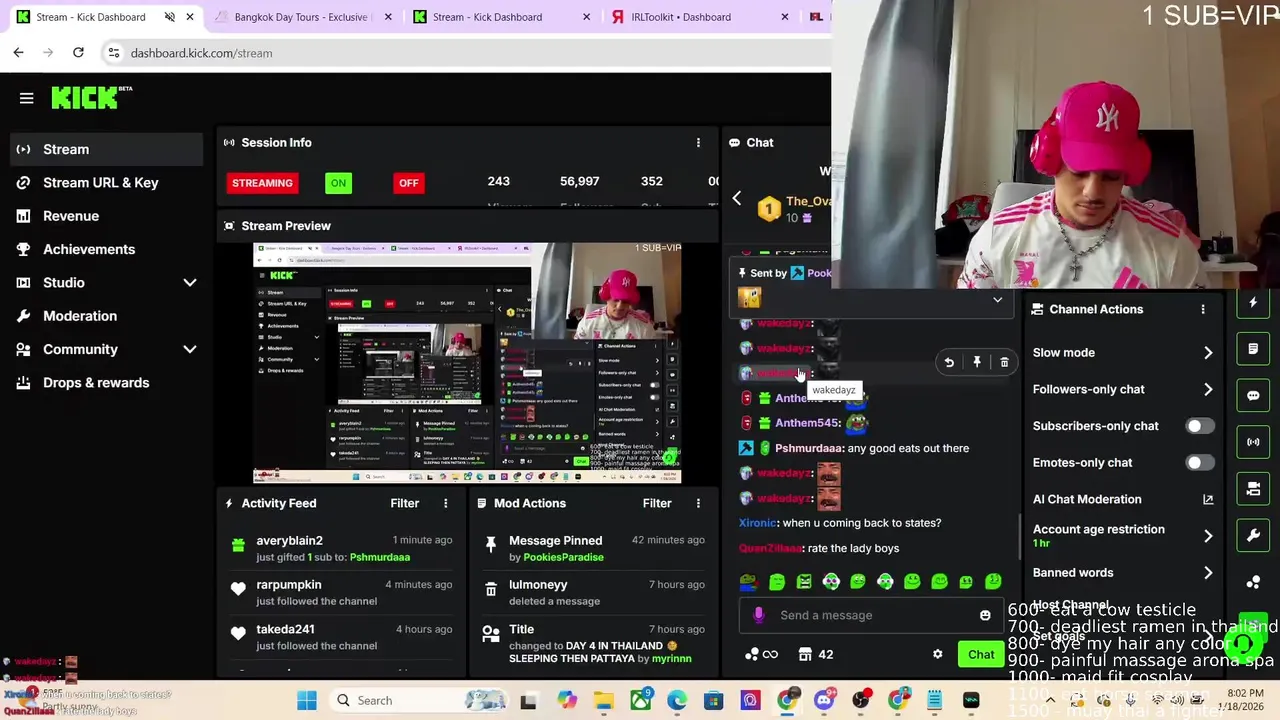Collapse the pinned message with chevron

[997, 300]
